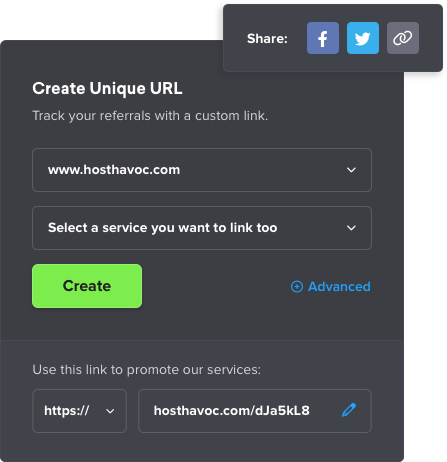
Task: Expand the 'Select a service you want to link too' dropdown
Action: (202, 228)
